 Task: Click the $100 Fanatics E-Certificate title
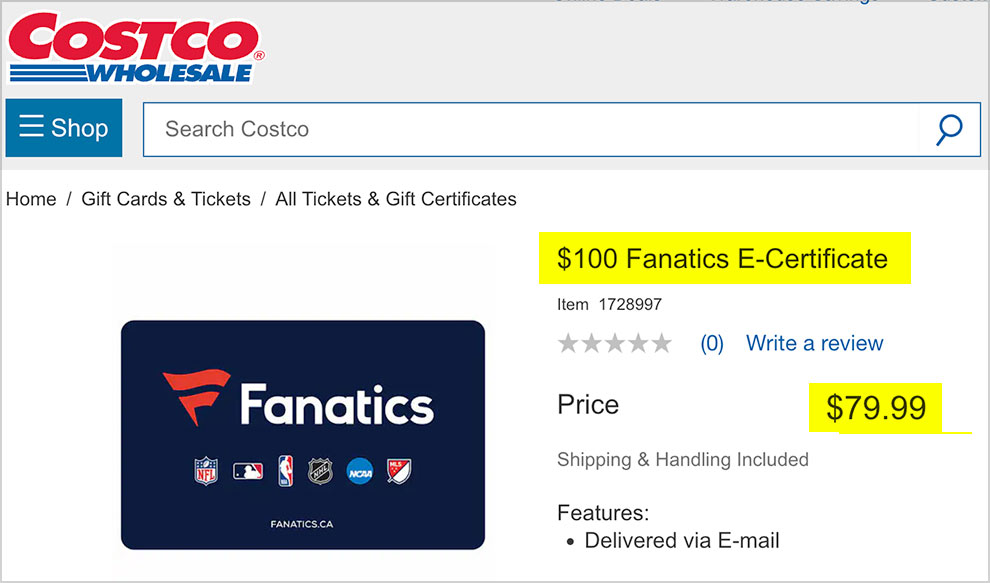(723, 259)
